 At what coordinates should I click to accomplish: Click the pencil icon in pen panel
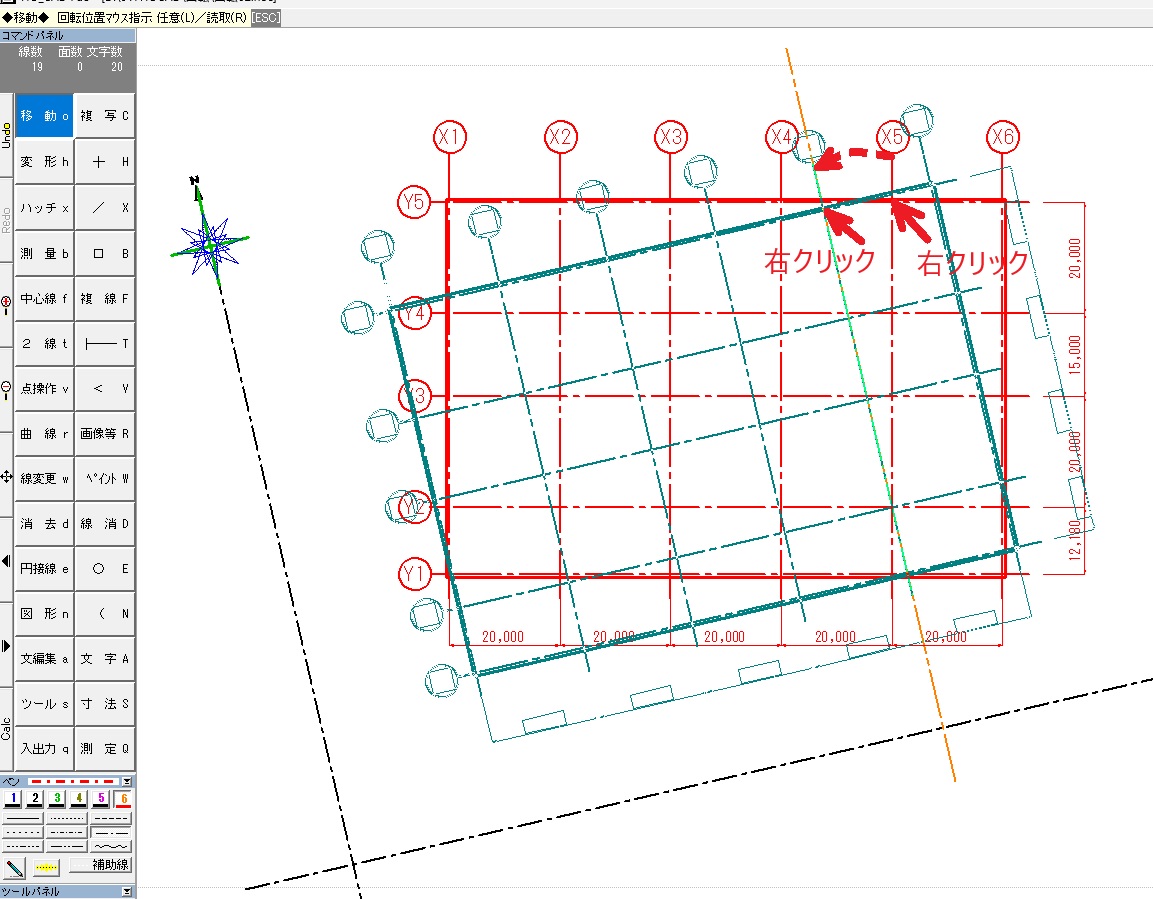point(15,866)
